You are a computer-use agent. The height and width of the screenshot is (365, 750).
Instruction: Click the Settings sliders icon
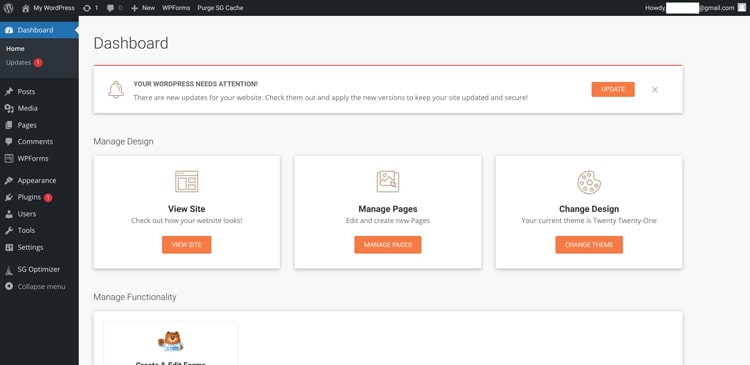[x=9, y=247]
